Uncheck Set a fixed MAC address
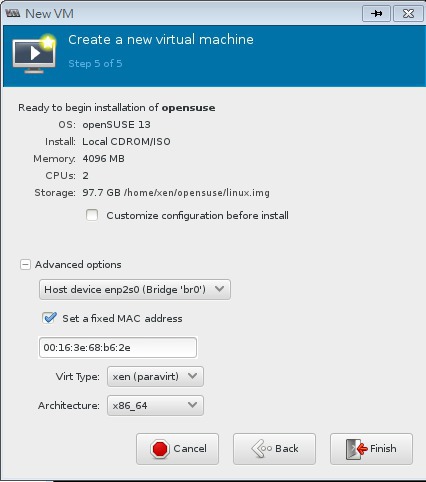This screenshot has height=482, width=426. 49,318
